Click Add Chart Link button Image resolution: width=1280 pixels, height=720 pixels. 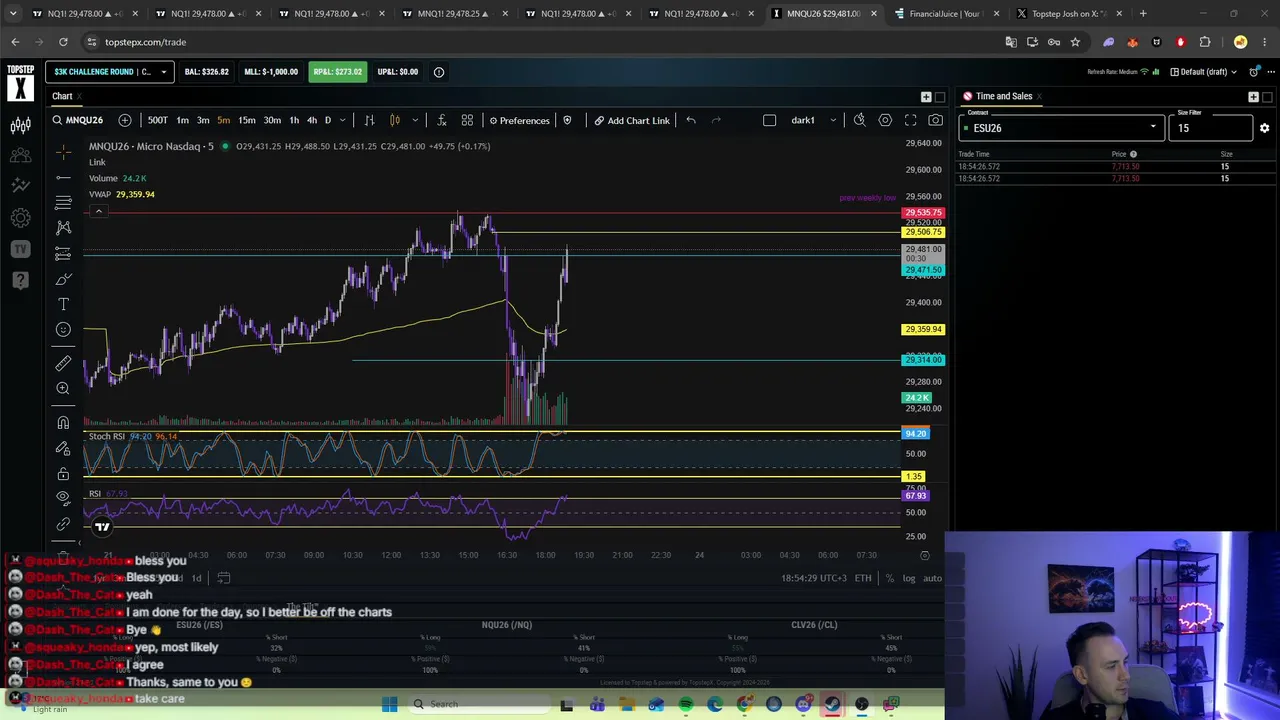tap(632, 120)
